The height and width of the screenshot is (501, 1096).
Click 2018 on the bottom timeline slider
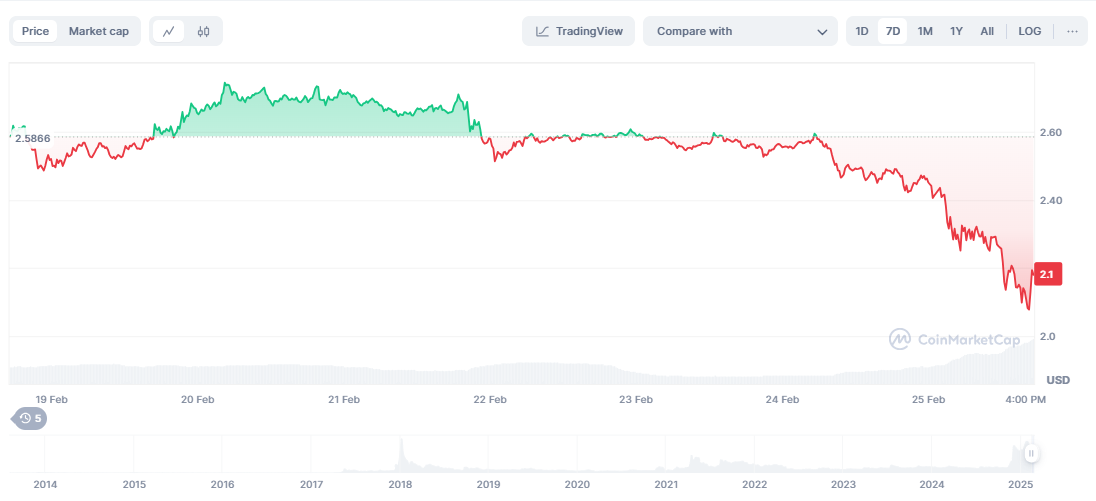pyautogui.click(x=400, y=484)
